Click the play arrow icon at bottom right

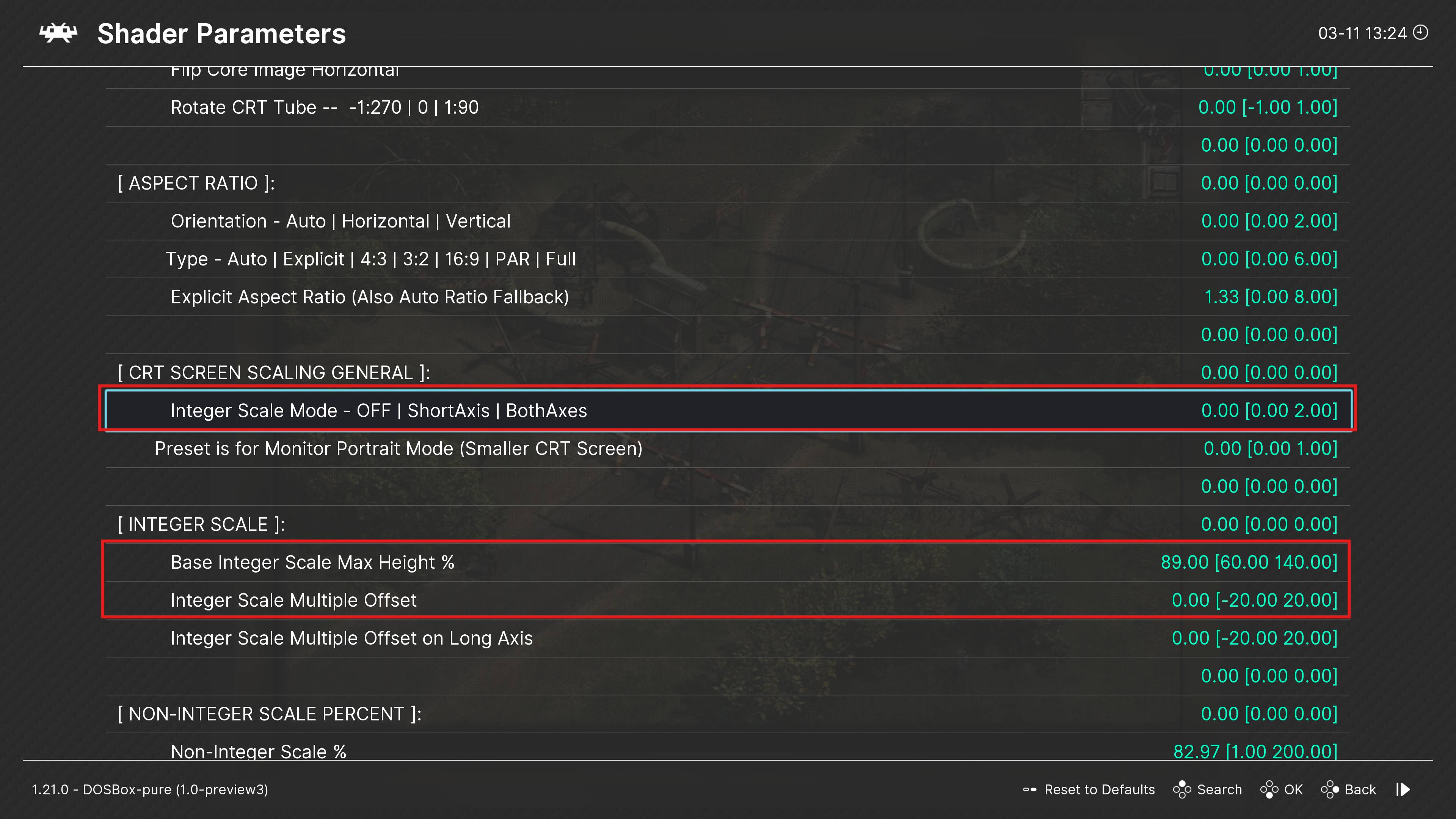[1403, 789]
